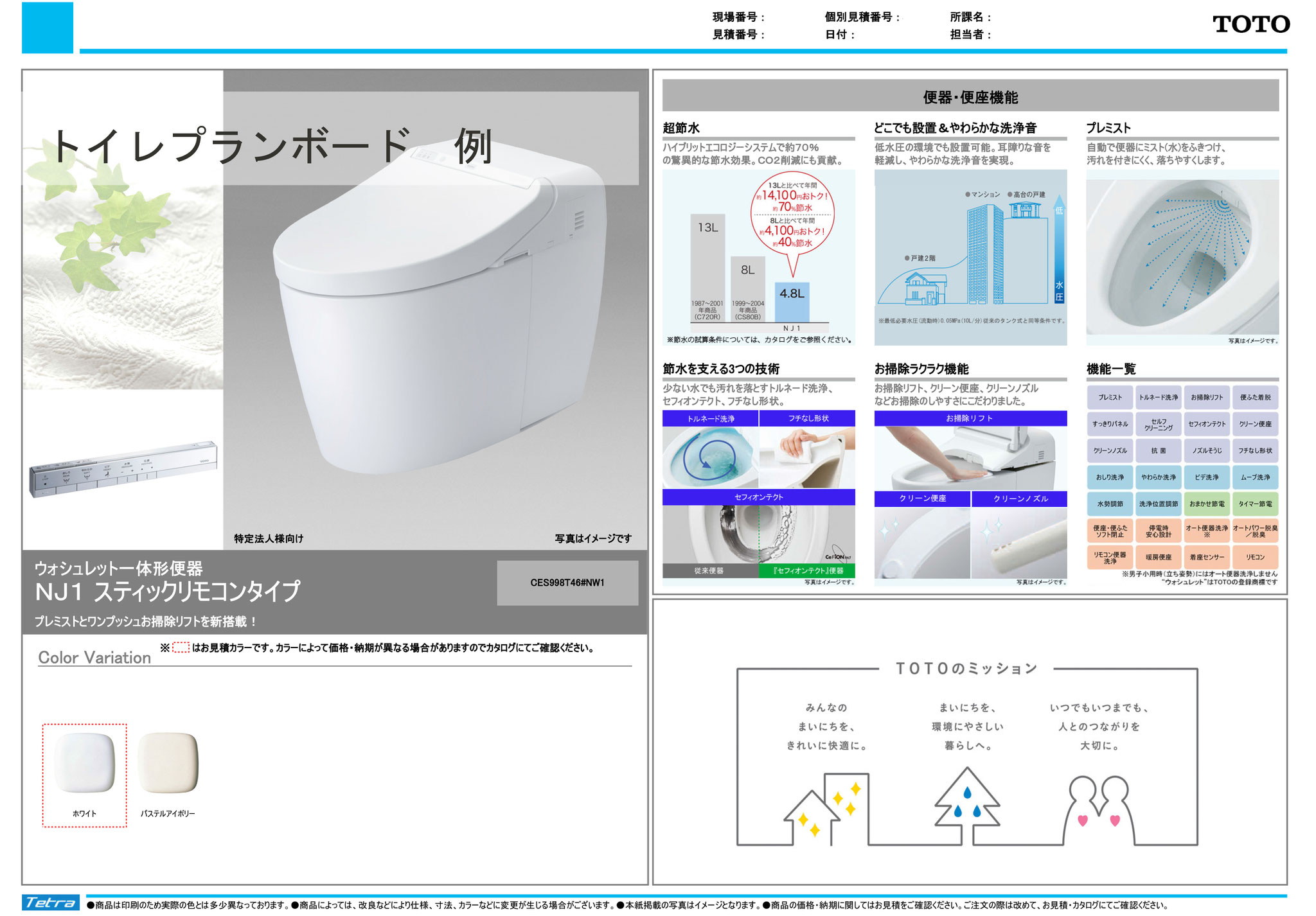Click the TOTOのミッション title
1316x916 pixels.
(x=966, y=669)
